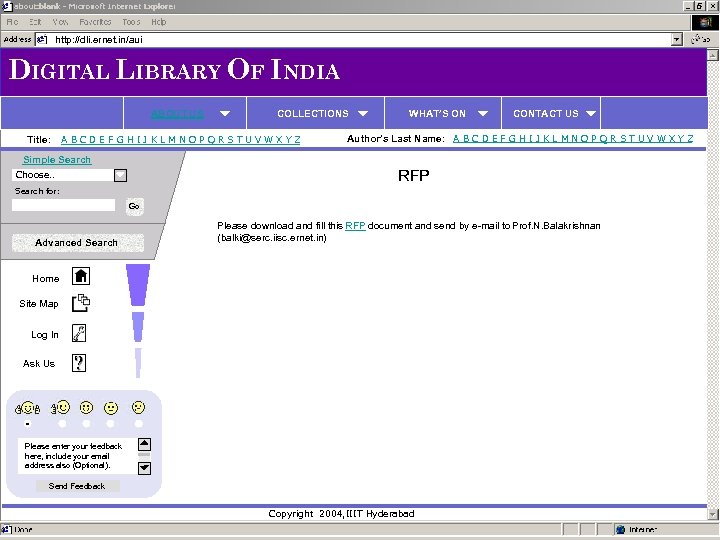Click the Site Map text link
This screenshot has height=540, width=720.
(x=39, y=304)
